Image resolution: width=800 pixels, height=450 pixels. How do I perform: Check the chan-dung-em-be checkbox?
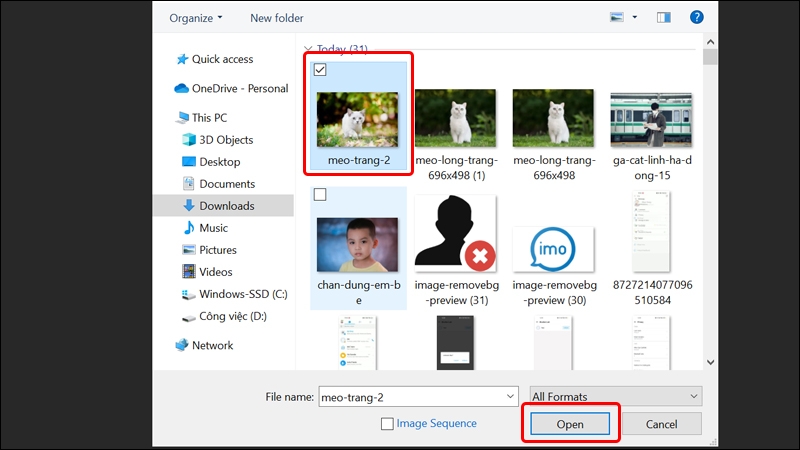[x=320, y=194]
